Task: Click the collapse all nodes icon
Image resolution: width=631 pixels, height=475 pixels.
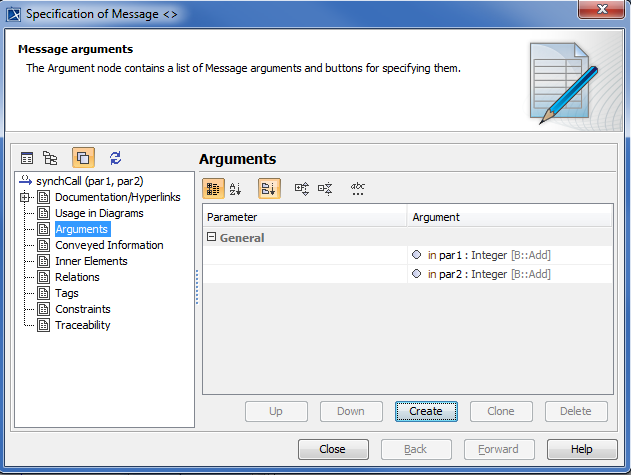Action: tap(325, 188)
